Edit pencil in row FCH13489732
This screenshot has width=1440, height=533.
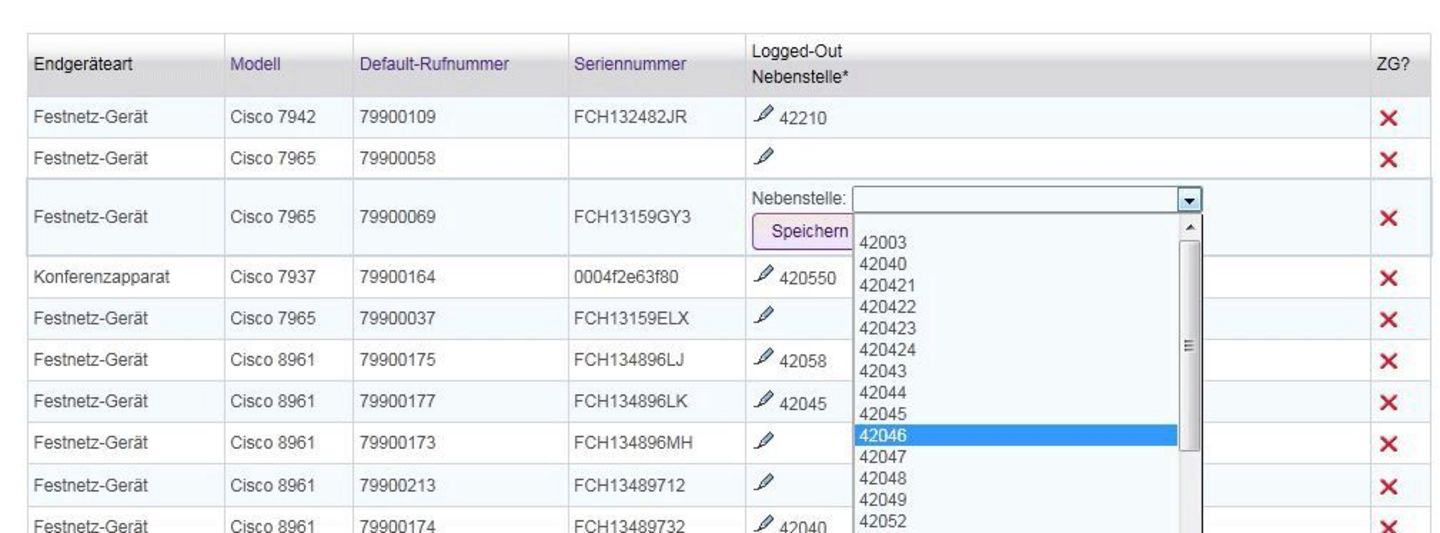point(764,525)
